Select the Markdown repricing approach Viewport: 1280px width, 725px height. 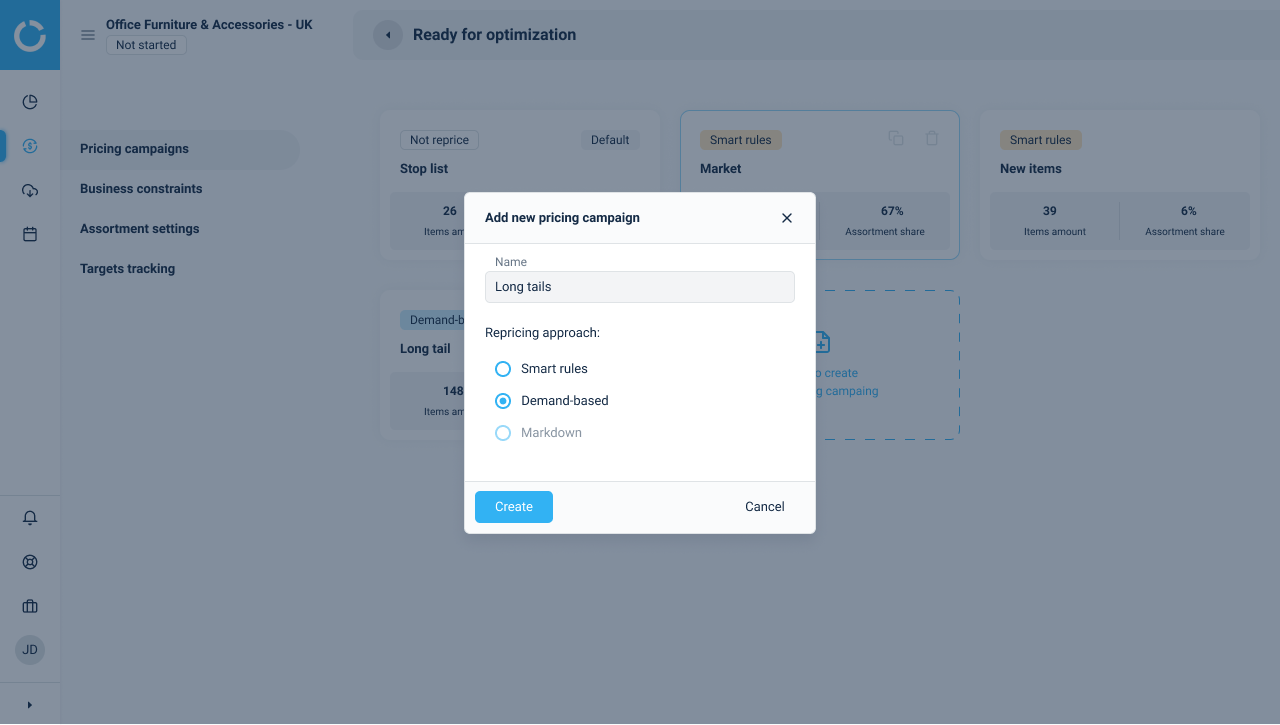pos(503,433)
